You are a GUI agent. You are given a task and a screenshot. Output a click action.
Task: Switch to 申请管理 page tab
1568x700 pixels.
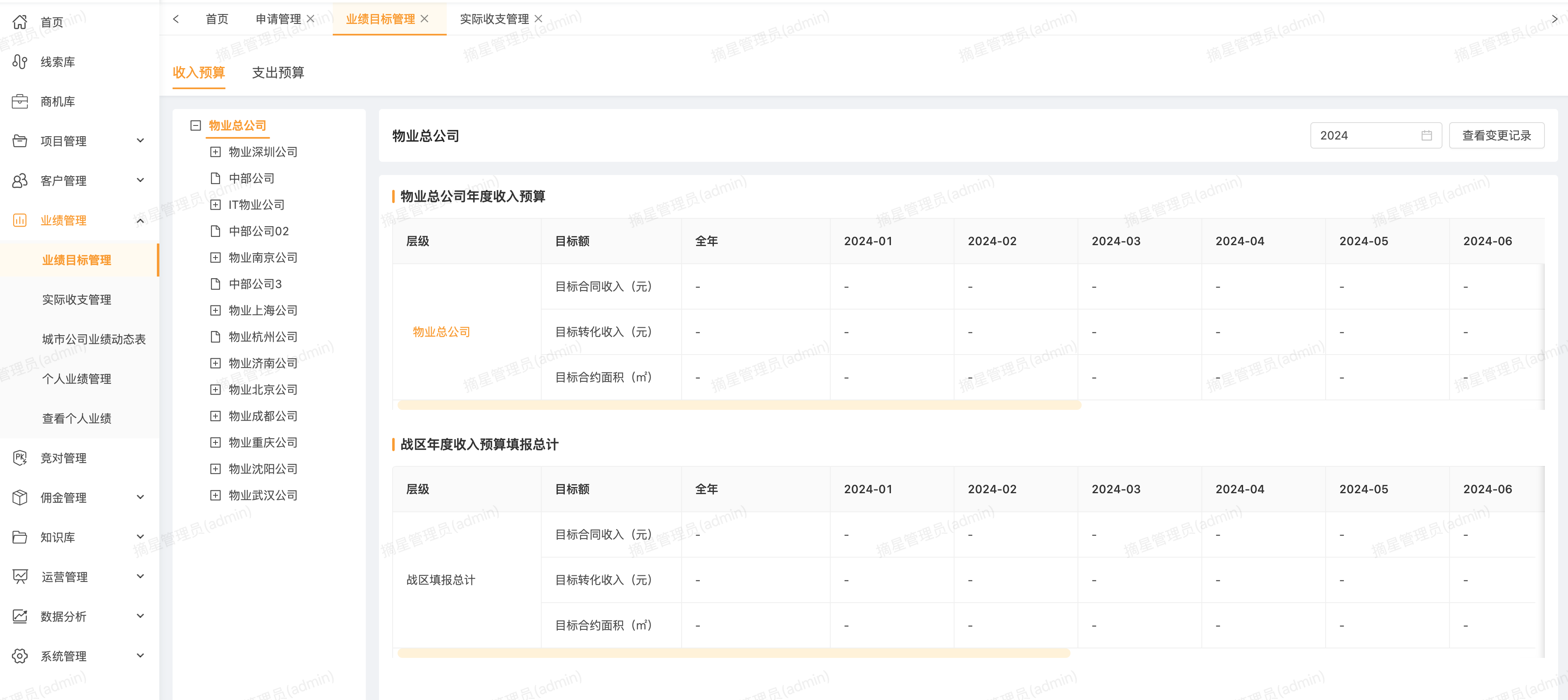pos(278,19)
